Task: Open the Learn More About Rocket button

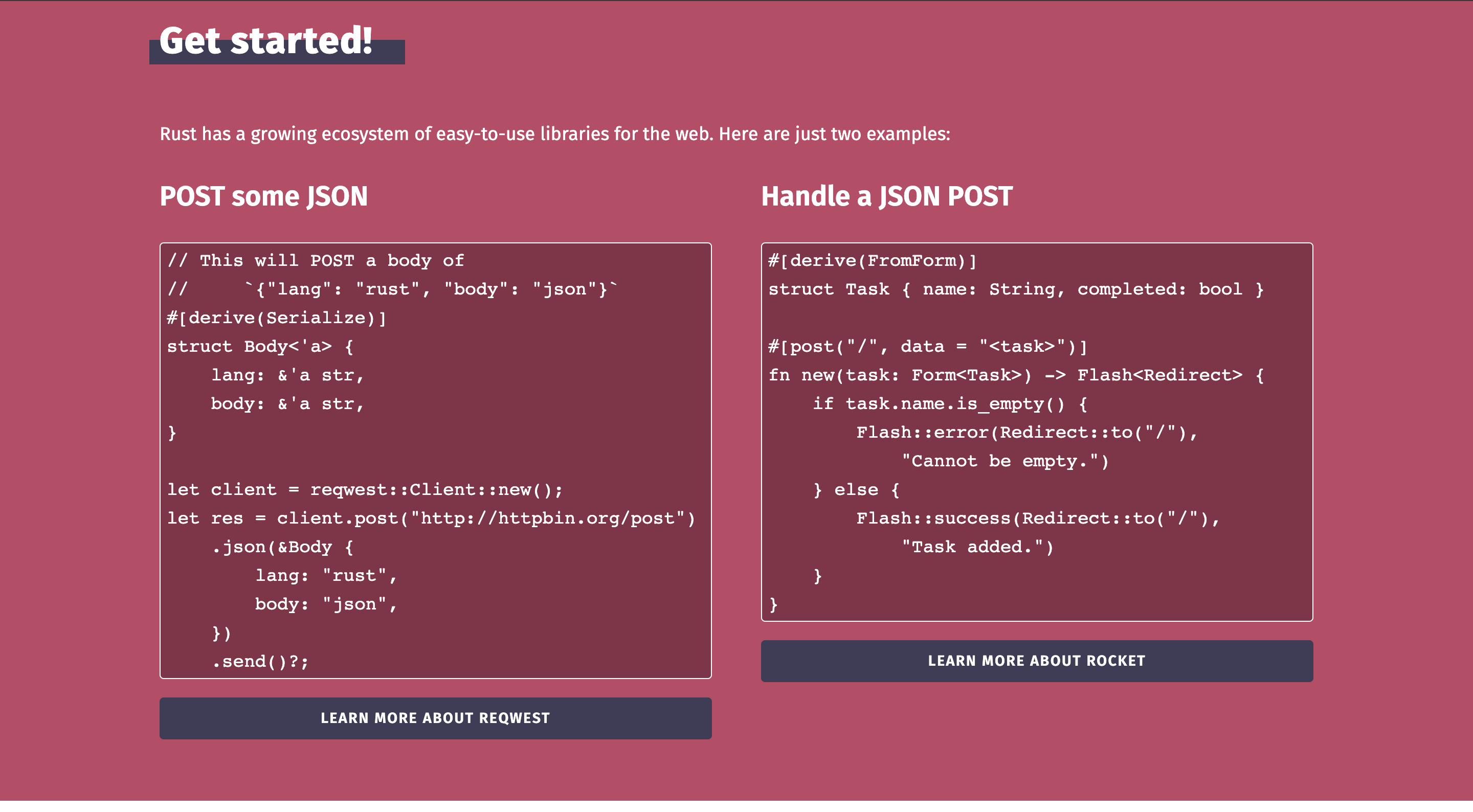Action: (1037, 661)
